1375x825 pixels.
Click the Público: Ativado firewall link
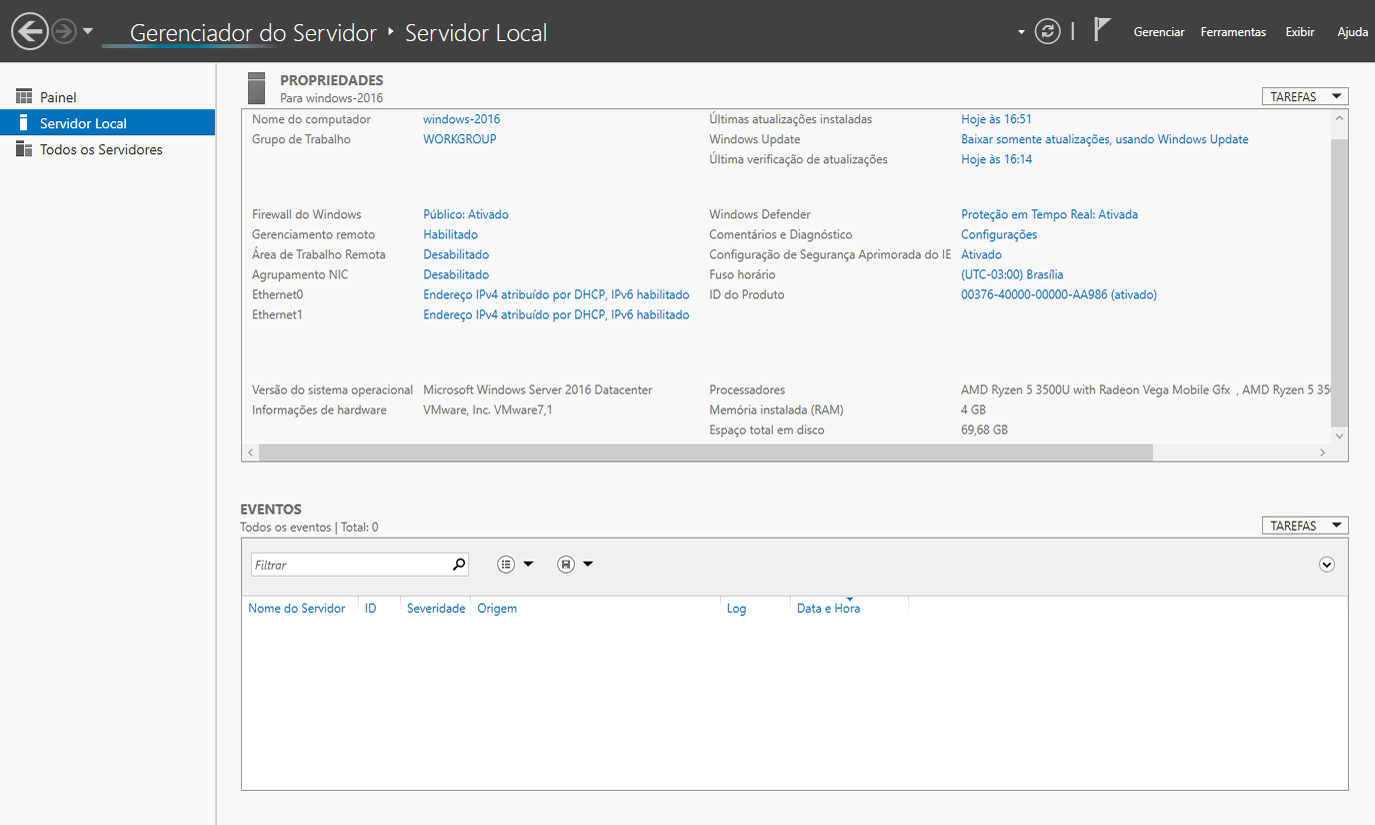click(x=465, y=214)
